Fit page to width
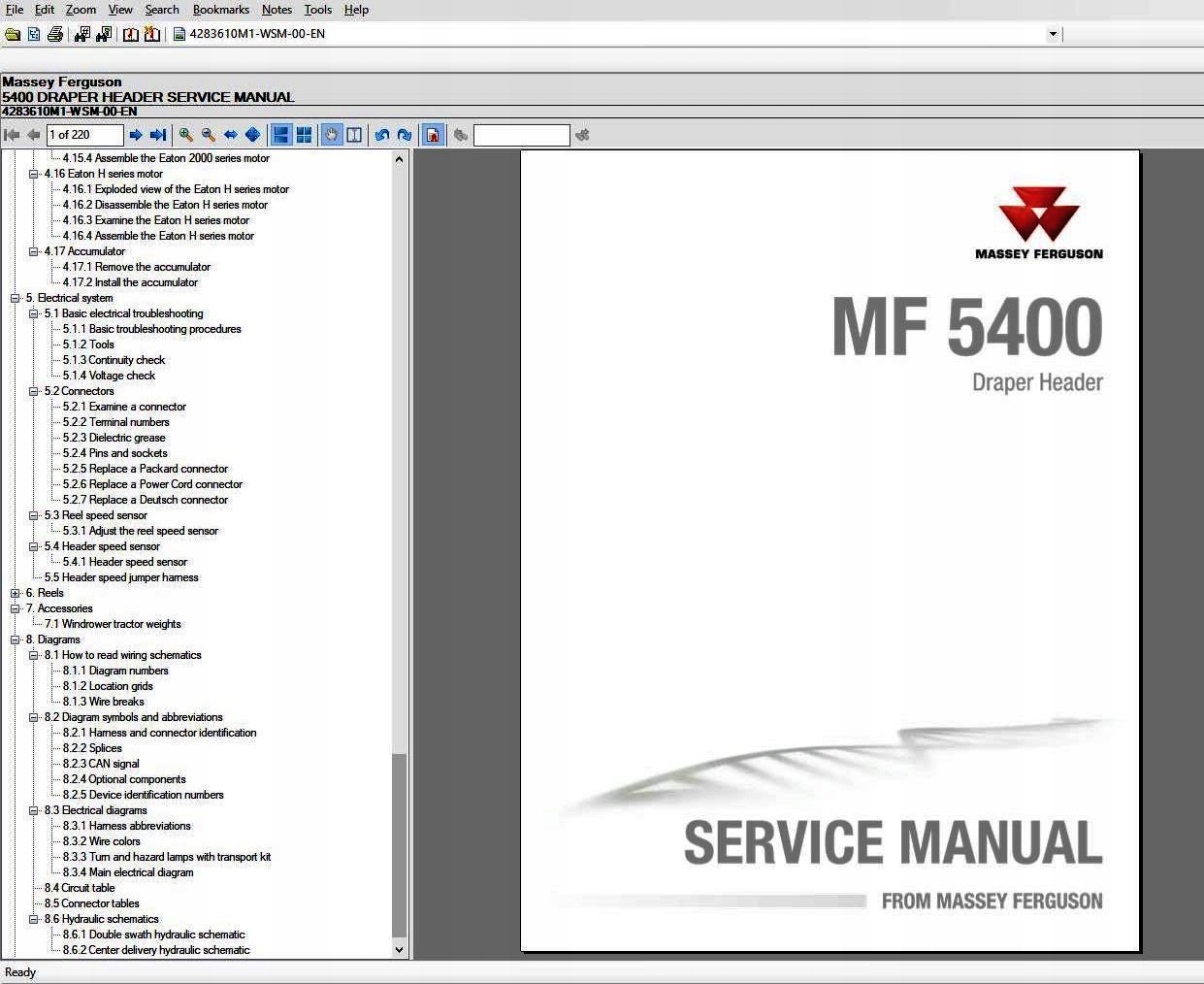The image size is (1204, 984). 230,135
